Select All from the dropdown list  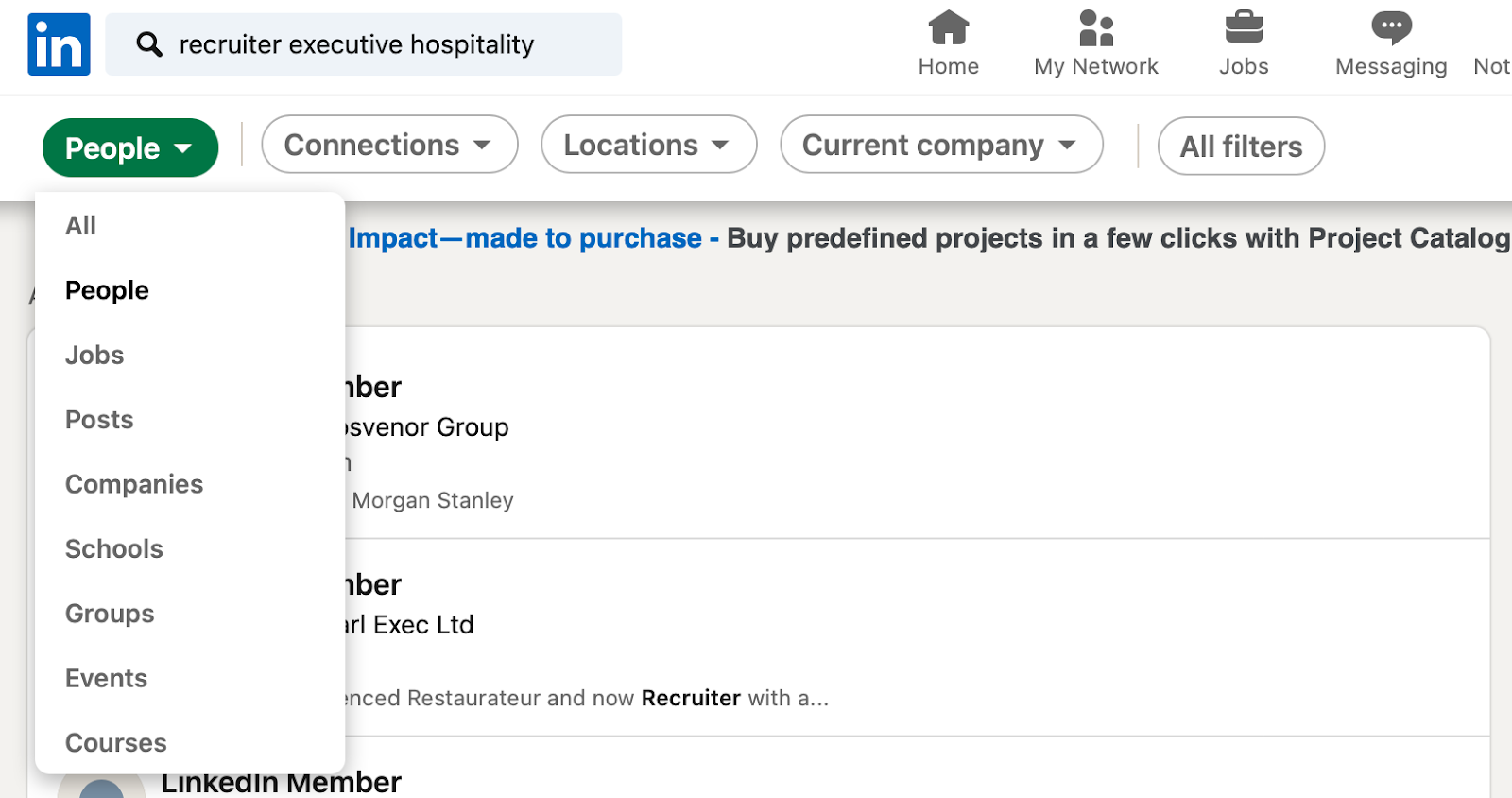click(81, 226)
